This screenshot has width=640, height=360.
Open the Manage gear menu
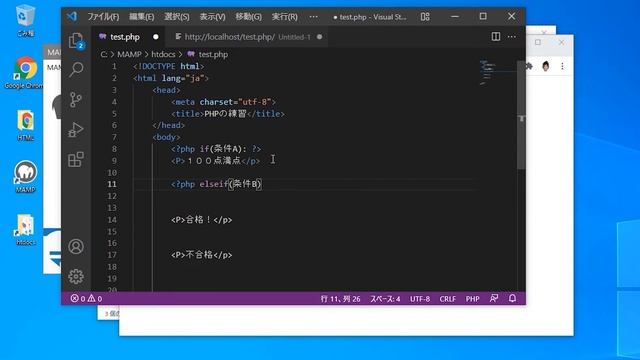click(x=76, y=276)
